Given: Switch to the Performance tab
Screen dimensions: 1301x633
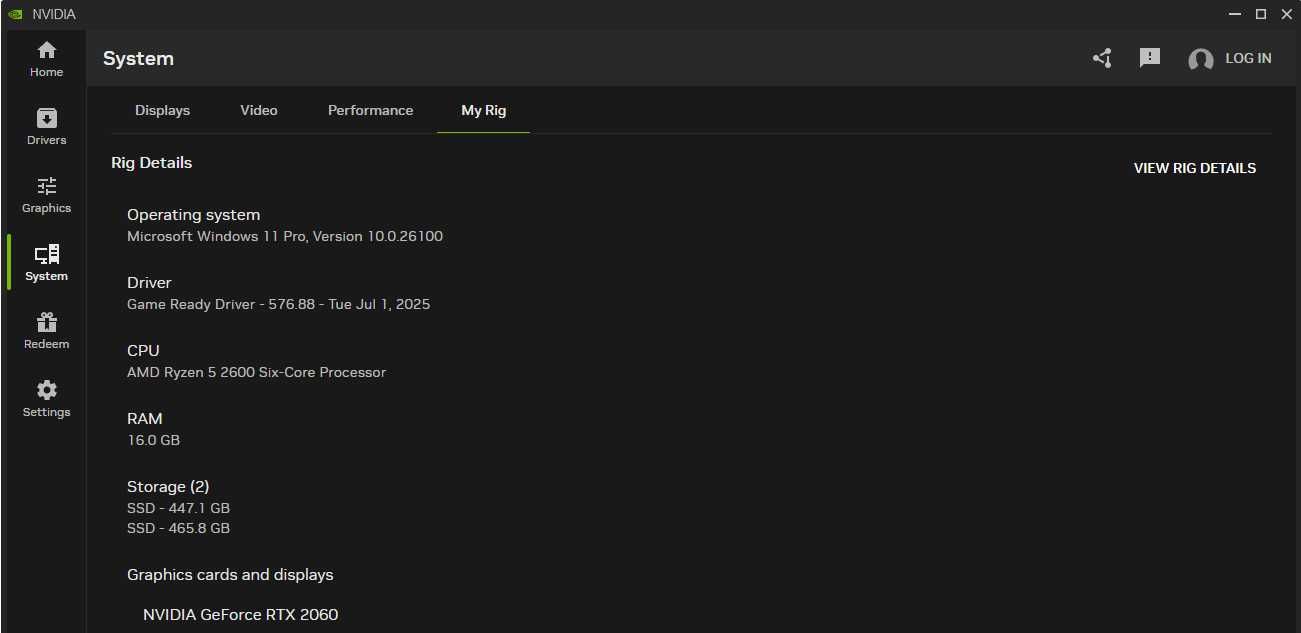Looking at the screenshot, I should [370, 110].
